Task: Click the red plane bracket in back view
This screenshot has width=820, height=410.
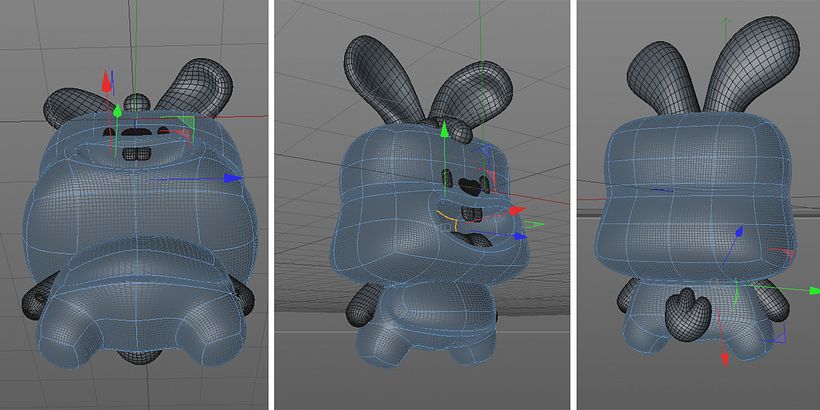Action: coord(784,253)
